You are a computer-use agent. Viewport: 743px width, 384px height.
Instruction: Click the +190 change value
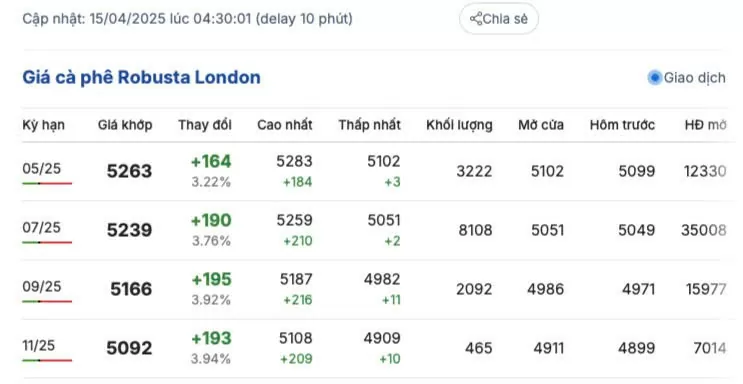pos(211,220)
